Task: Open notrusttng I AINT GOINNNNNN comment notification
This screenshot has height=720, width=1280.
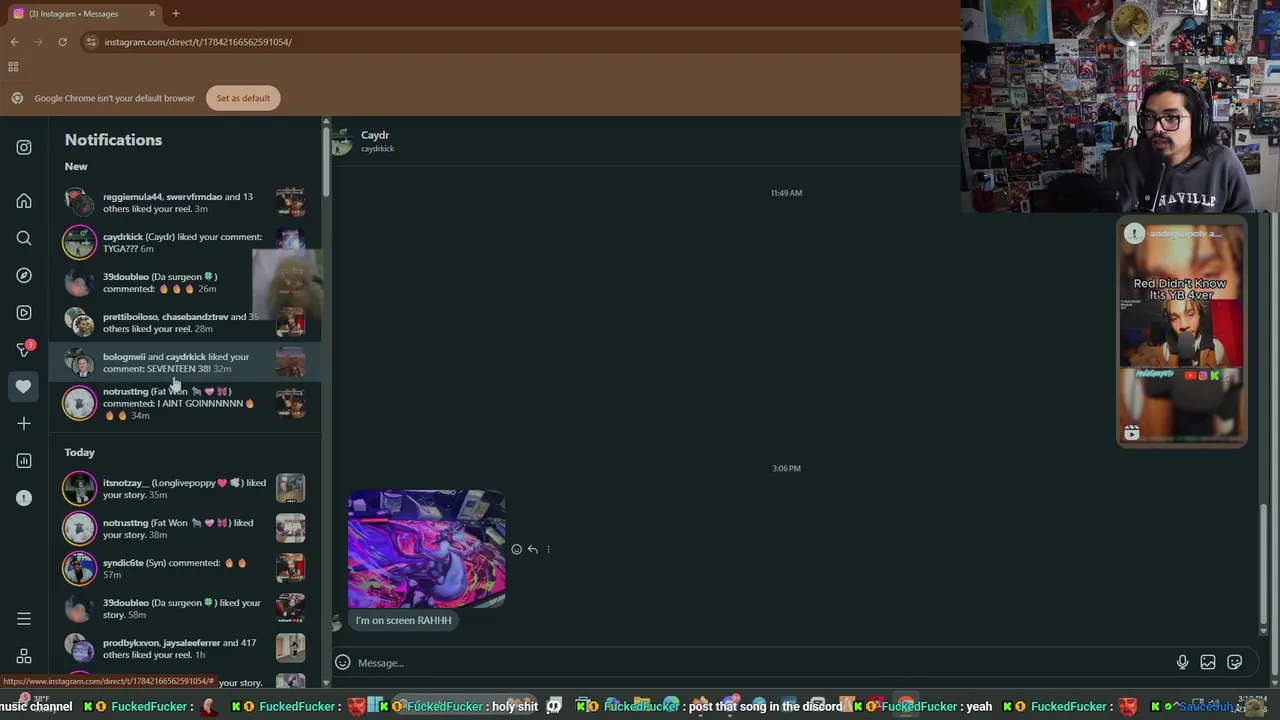Action: click(185, 403)
